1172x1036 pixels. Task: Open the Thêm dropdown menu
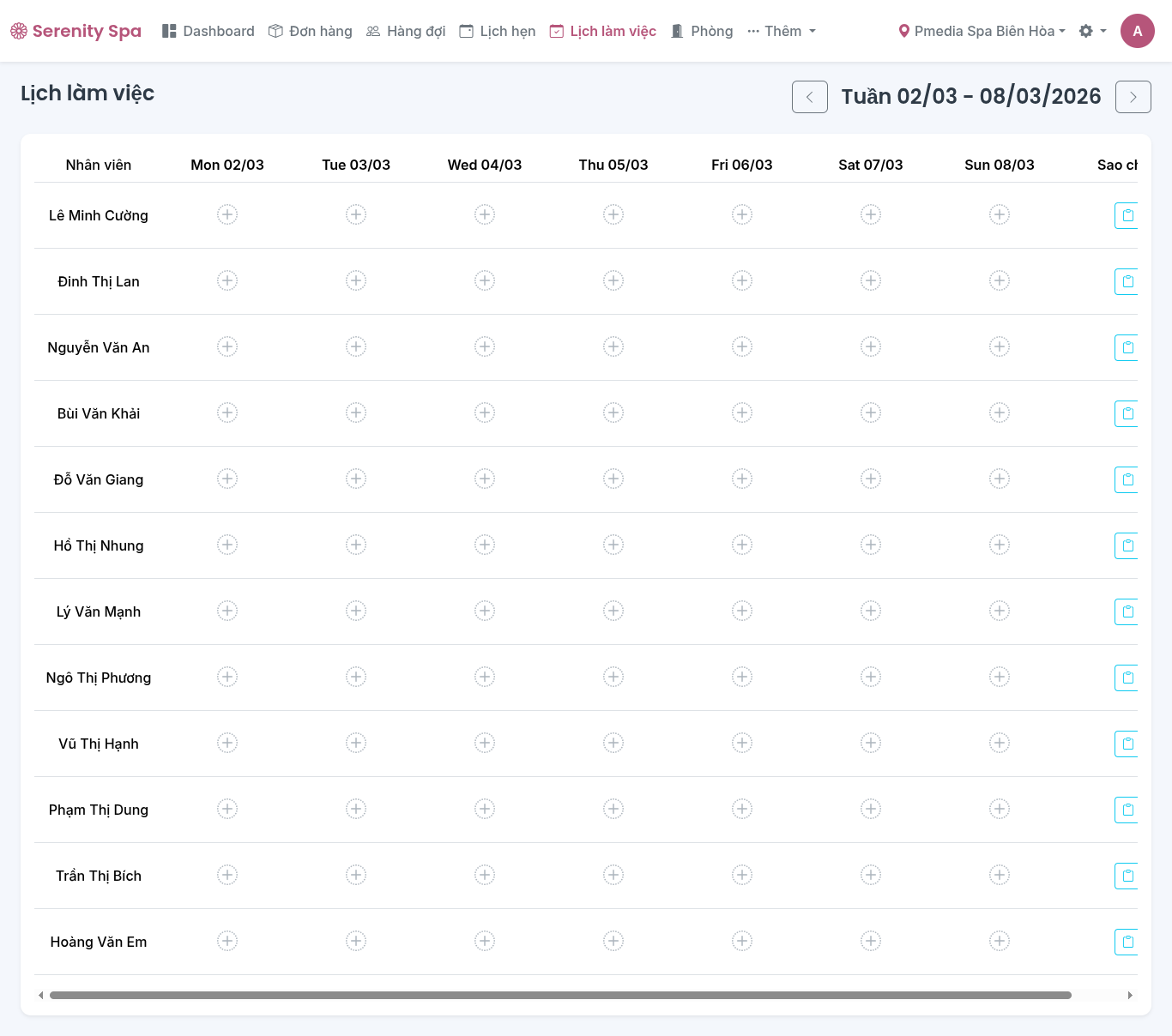(782, 31)
